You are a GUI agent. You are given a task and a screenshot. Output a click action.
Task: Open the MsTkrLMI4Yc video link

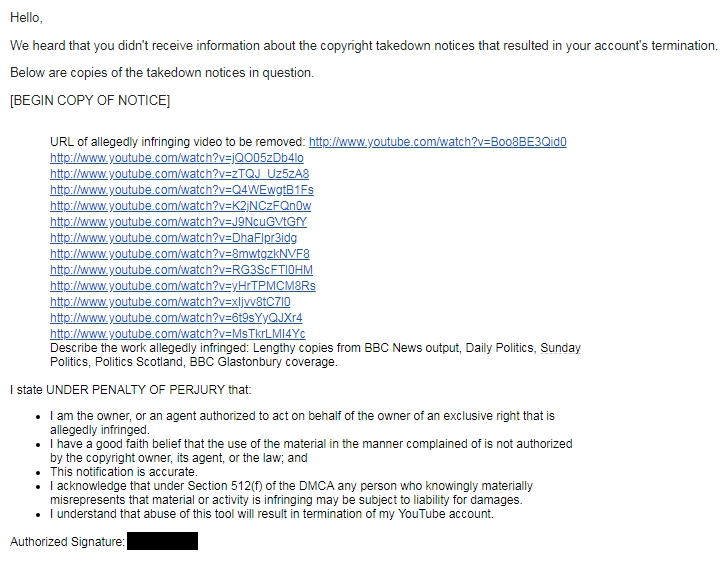pyautogui.click(x=178, y=334)
